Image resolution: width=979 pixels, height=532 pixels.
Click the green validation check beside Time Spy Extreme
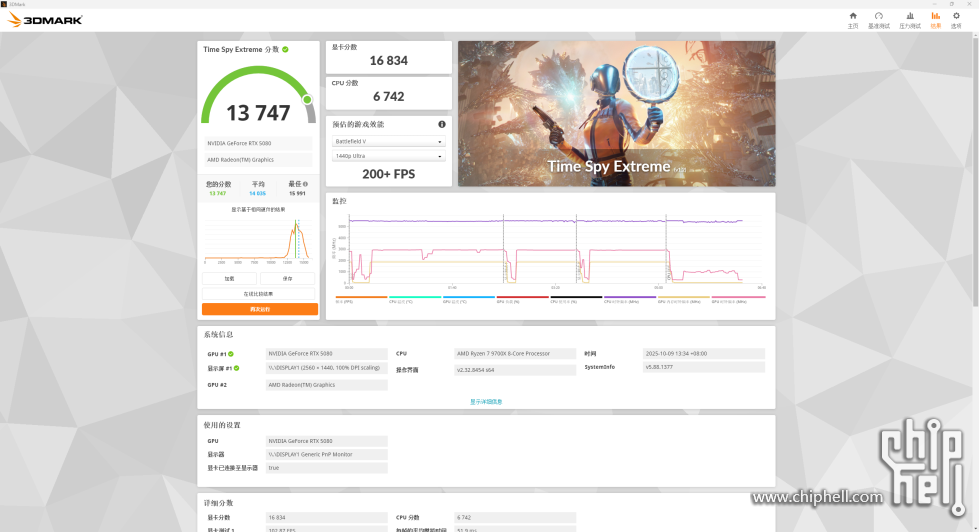click(285, 49)
